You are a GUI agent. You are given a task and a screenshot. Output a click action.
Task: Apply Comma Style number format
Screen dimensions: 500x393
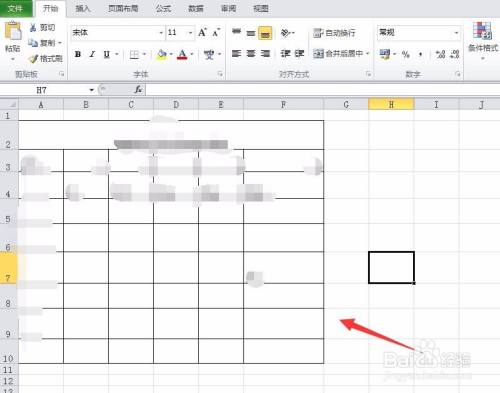[x=420, y=54]
